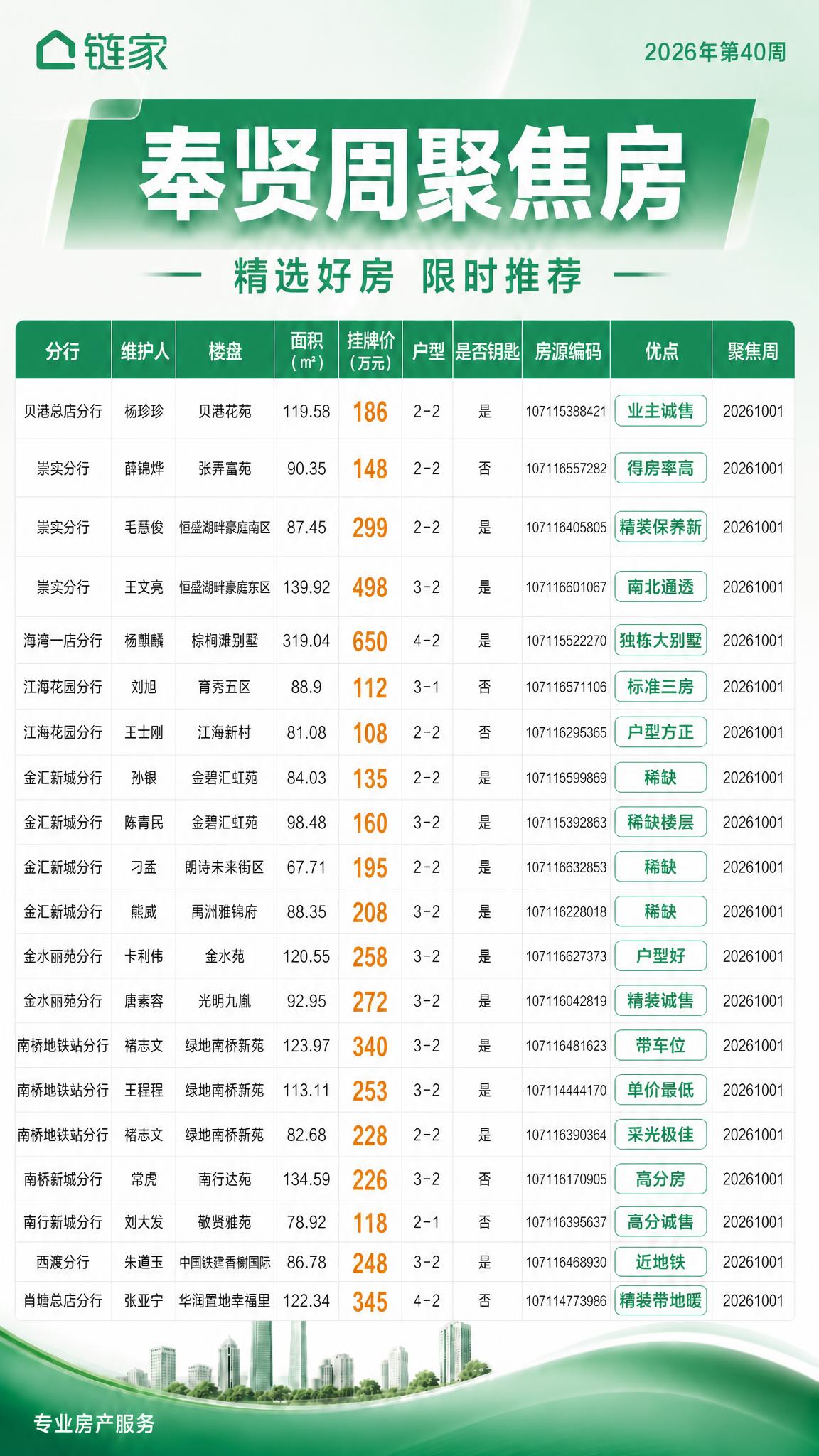Click branch name 西渡分行
The image size is (819, 1456).
click(63, 1262)
